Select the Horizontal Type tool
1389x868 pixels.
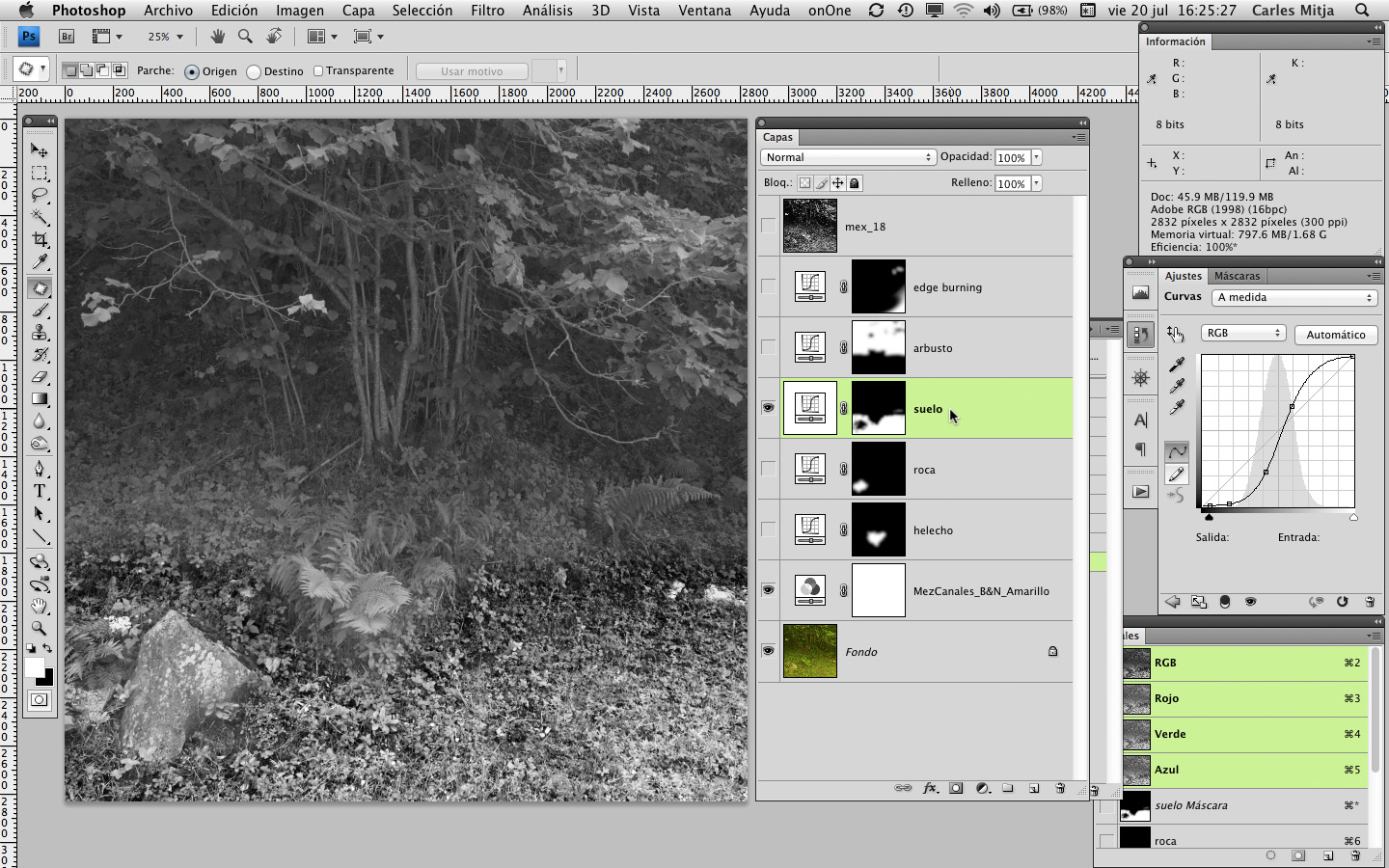click(x=40, y=491)
